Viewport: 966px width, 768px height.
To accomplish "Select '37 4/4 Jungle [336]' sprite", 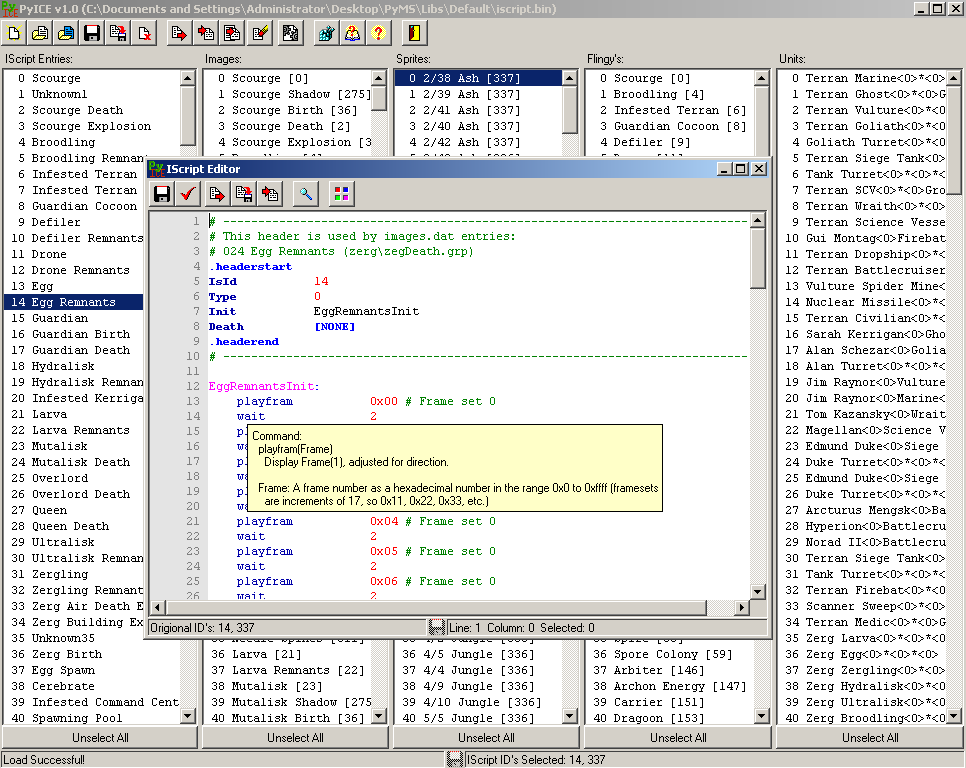I will click(x=478, y=671).
